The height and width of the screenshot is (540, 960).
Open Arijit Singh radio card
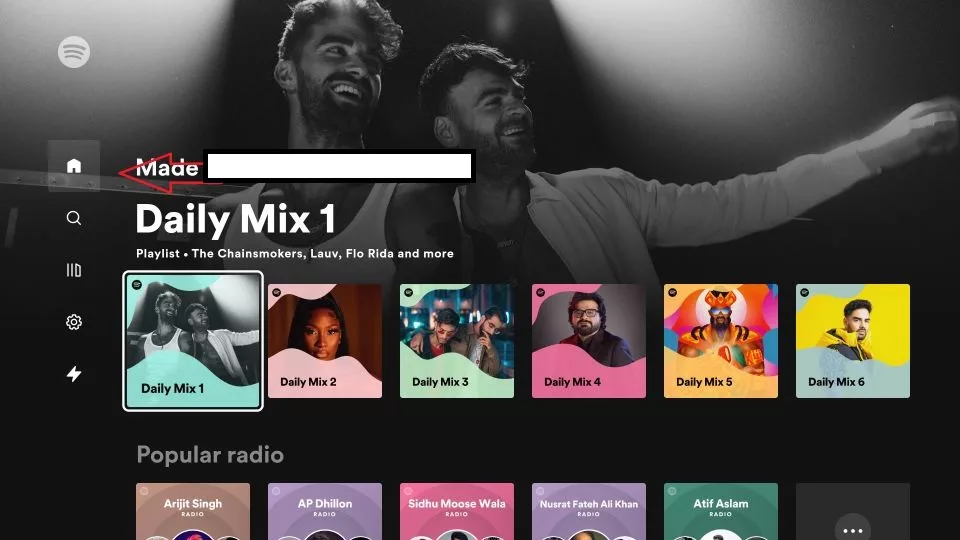[193, 512]
